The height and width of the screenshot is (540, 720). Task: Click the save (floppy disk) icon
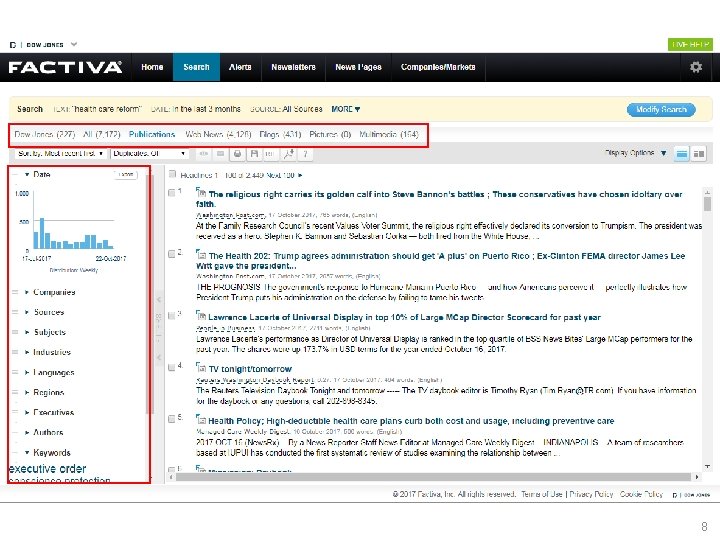[254, 154]
